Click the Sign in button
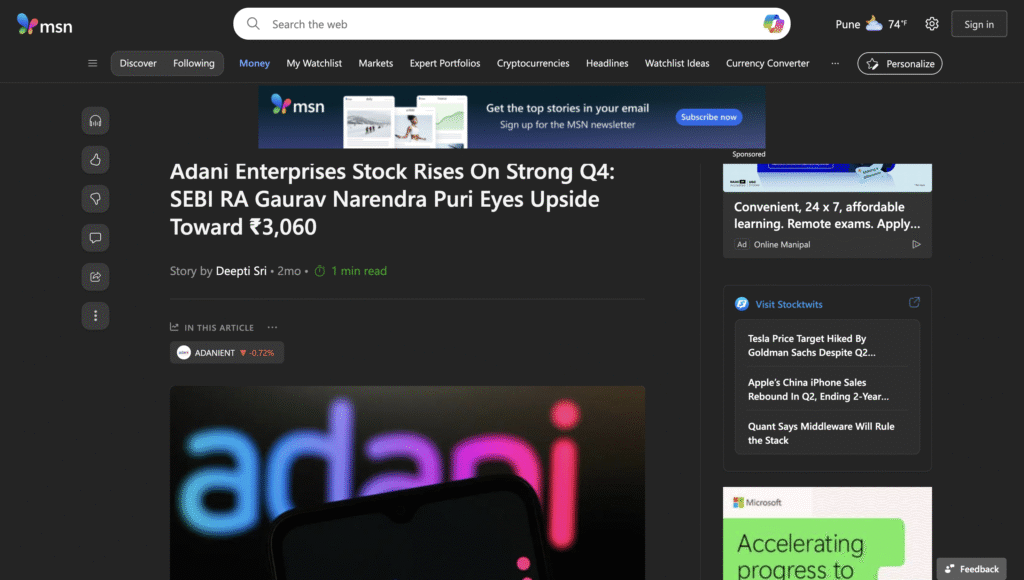Image resolution: width=1024 pixels, height=580 pixels. click(979, 24)
